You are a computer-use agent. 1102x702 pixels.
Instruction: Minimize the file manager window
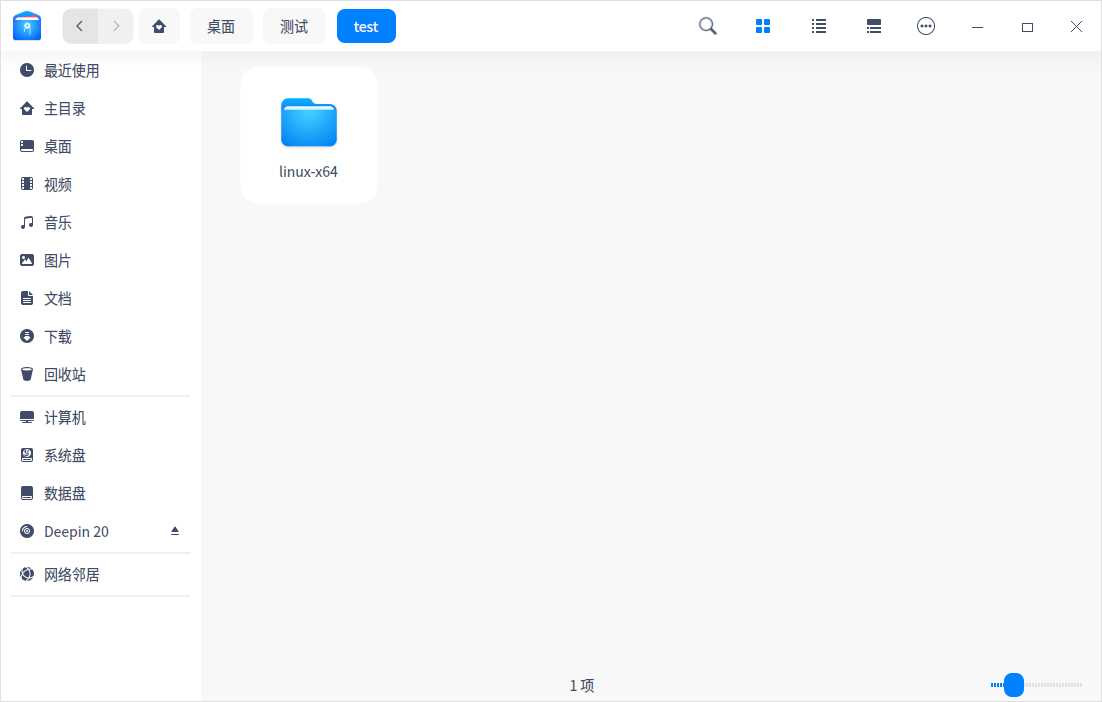click(977, 27)
